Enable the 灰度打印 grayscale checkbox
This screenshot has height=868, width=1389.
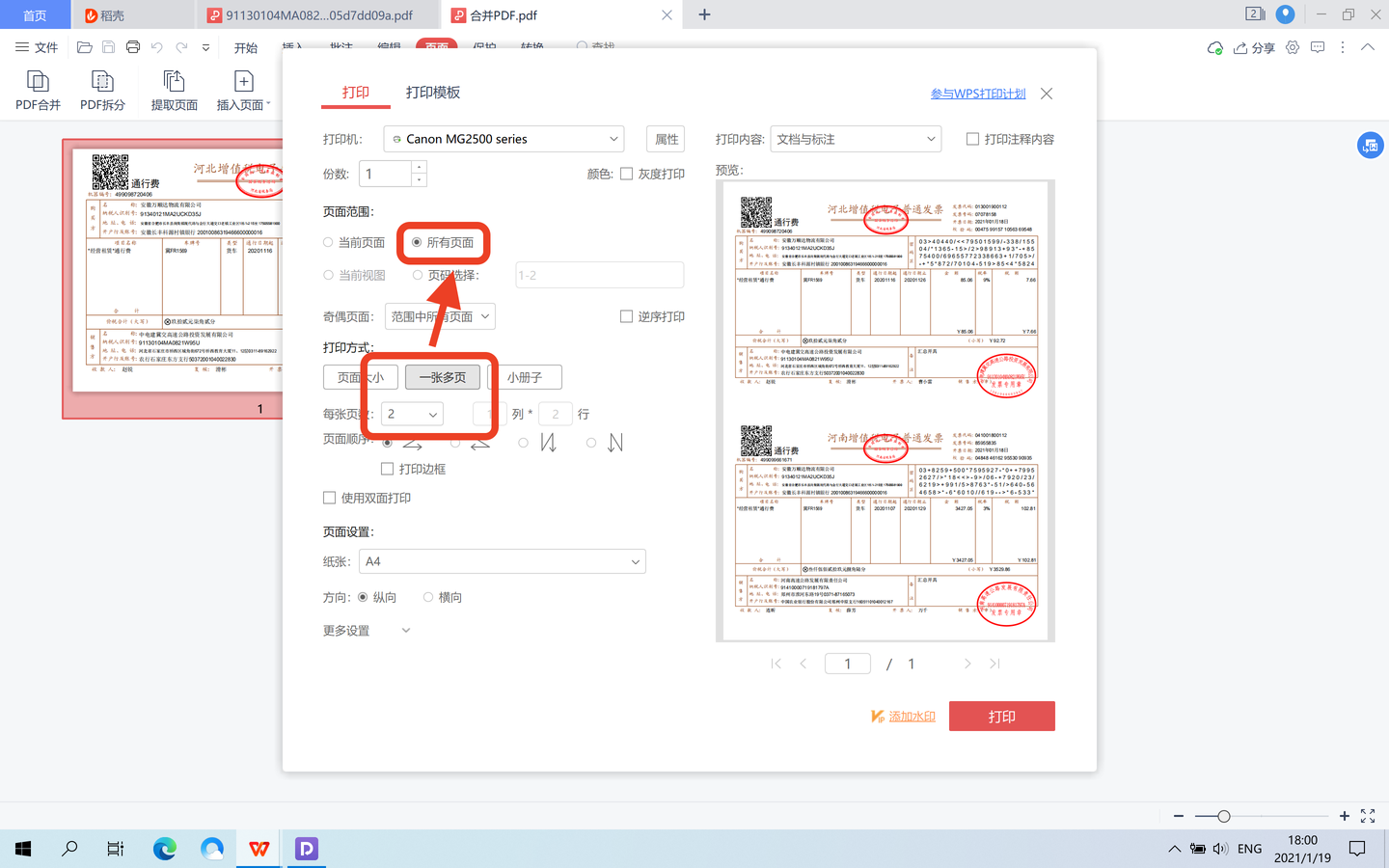coord(627,174)
